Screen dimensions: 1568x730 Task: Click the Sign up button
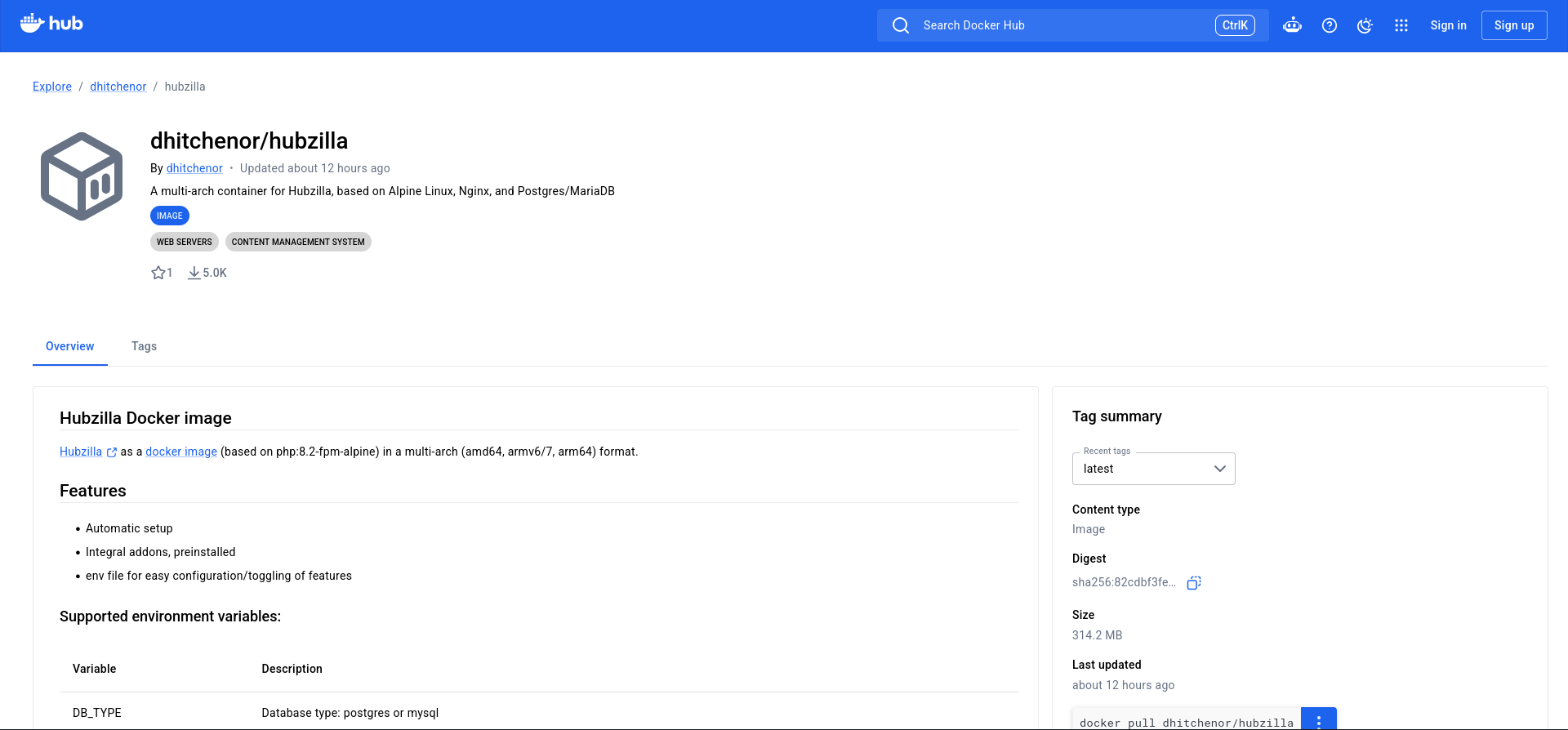(x=1514, y=25)
